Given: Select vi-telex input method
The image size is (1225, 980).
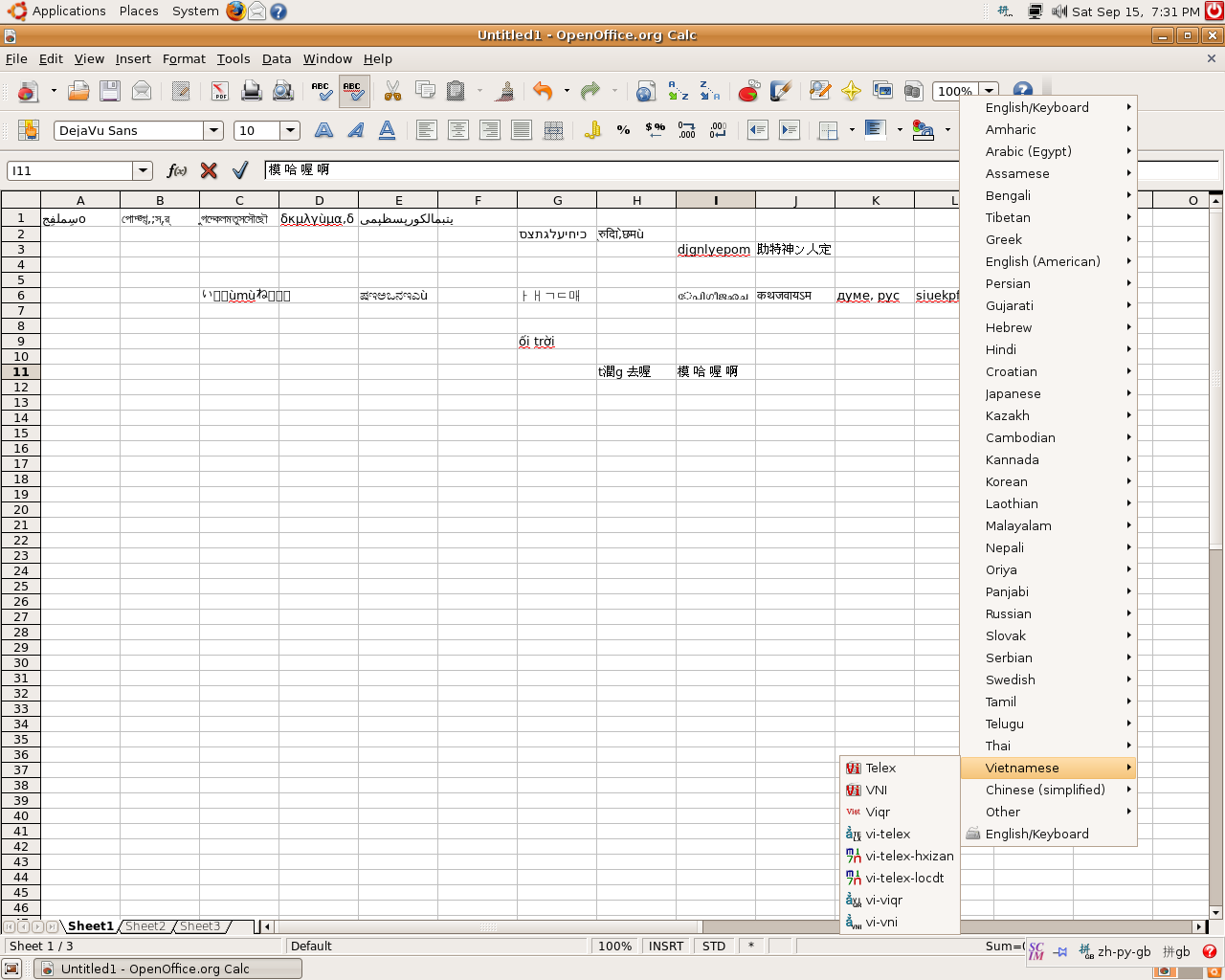Looking at the screenshot, I should 887,835.
